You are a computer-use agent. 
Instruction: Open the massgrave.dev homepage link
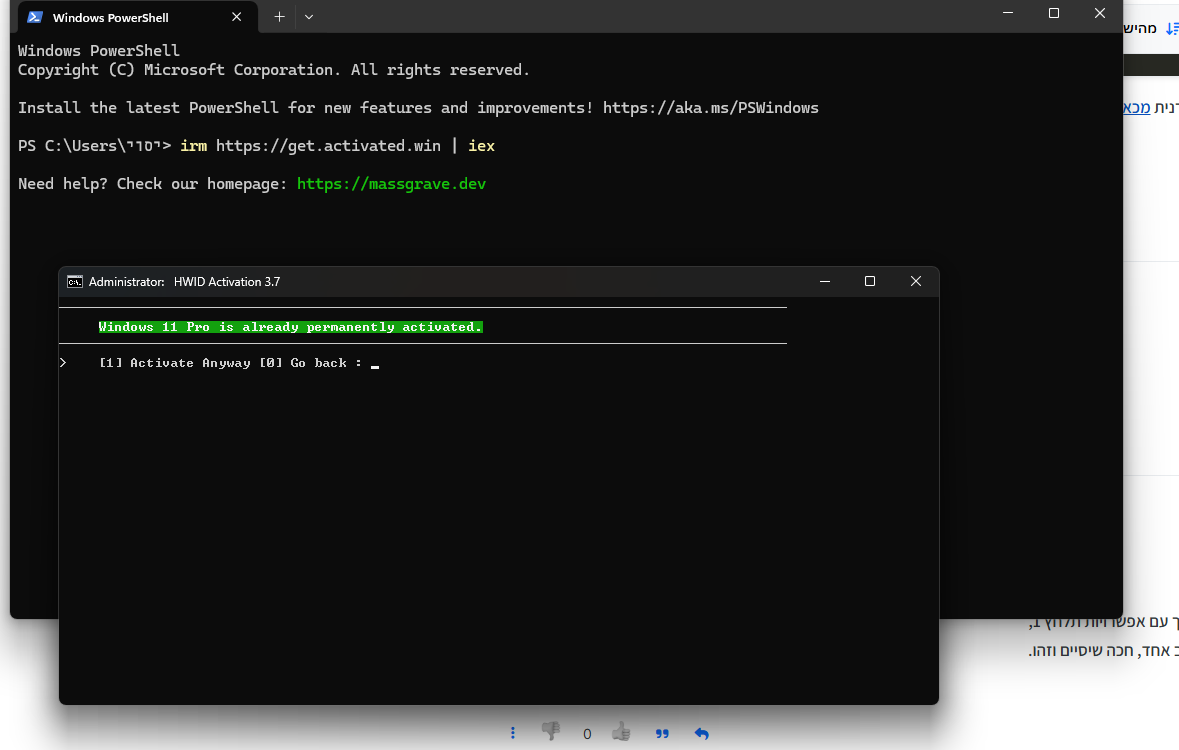tap(391, 184)
